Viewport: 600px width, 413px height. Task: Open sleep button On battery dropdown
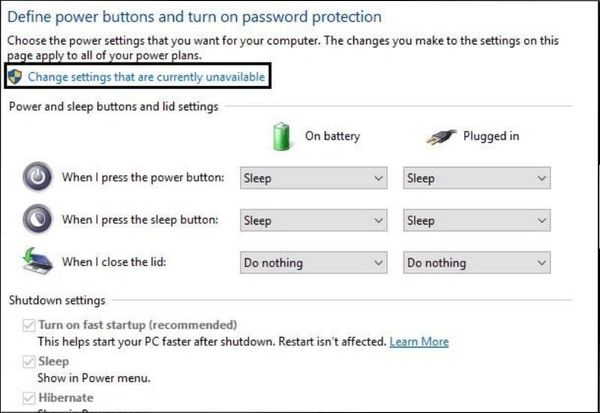click(313, 220)
